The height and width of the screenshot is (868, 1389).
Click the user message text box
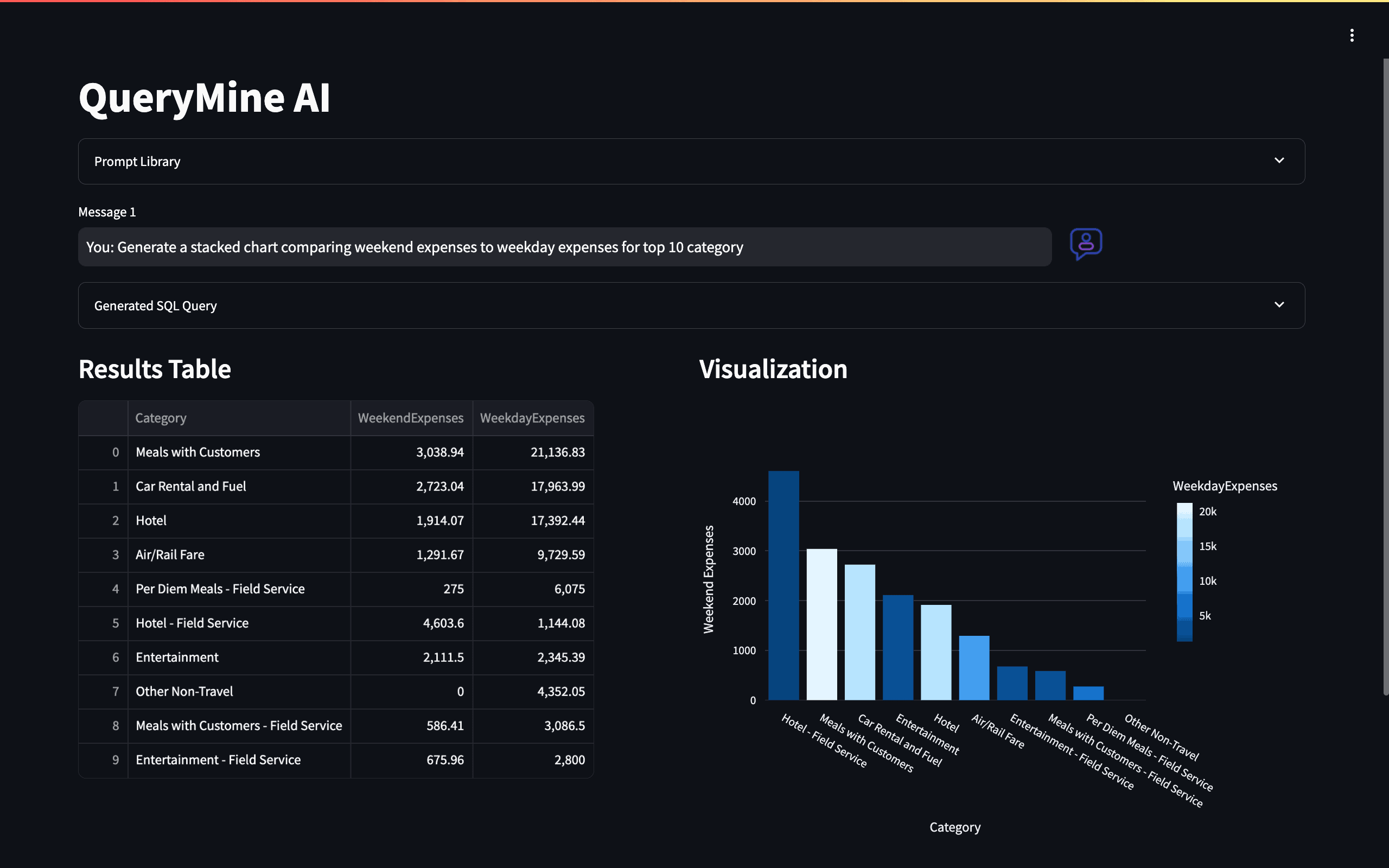pos(564,247)
